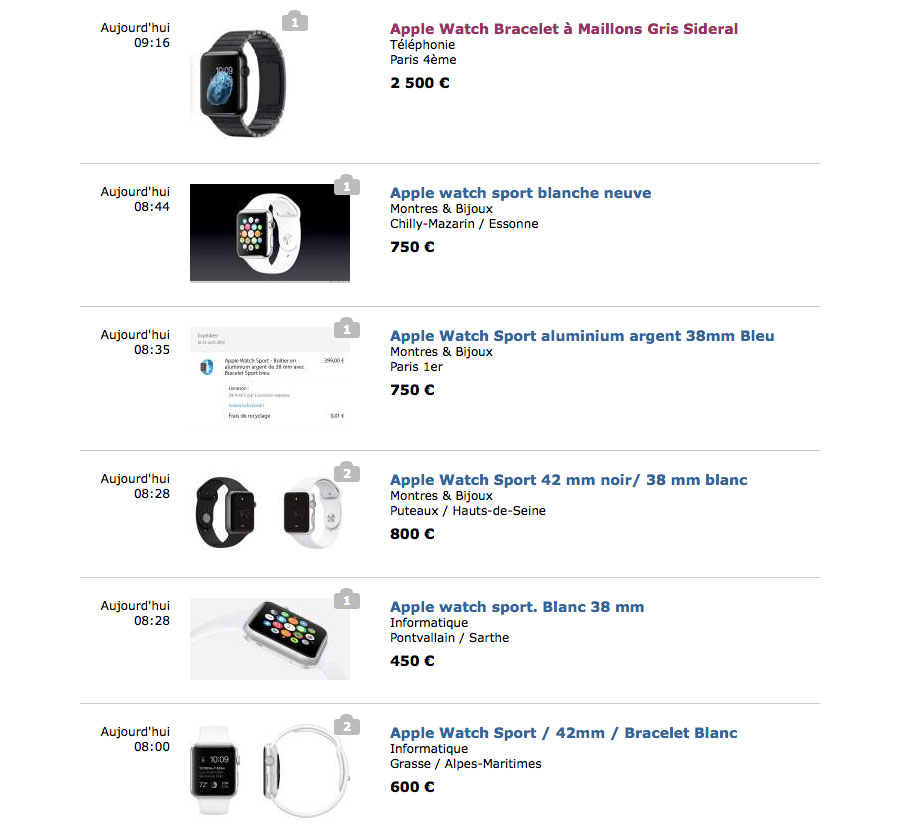The height and width of the screenshot is (828, 900).
Task: Open Apple watch sport blanche neuve listing
Action: pos(521,193)
